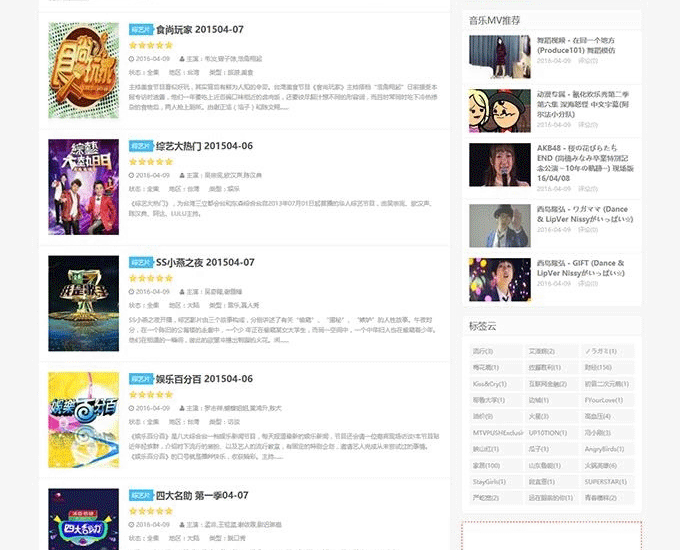
Task: Open the cartoon faces MV thumbnail
Action: tap(500, 111)
